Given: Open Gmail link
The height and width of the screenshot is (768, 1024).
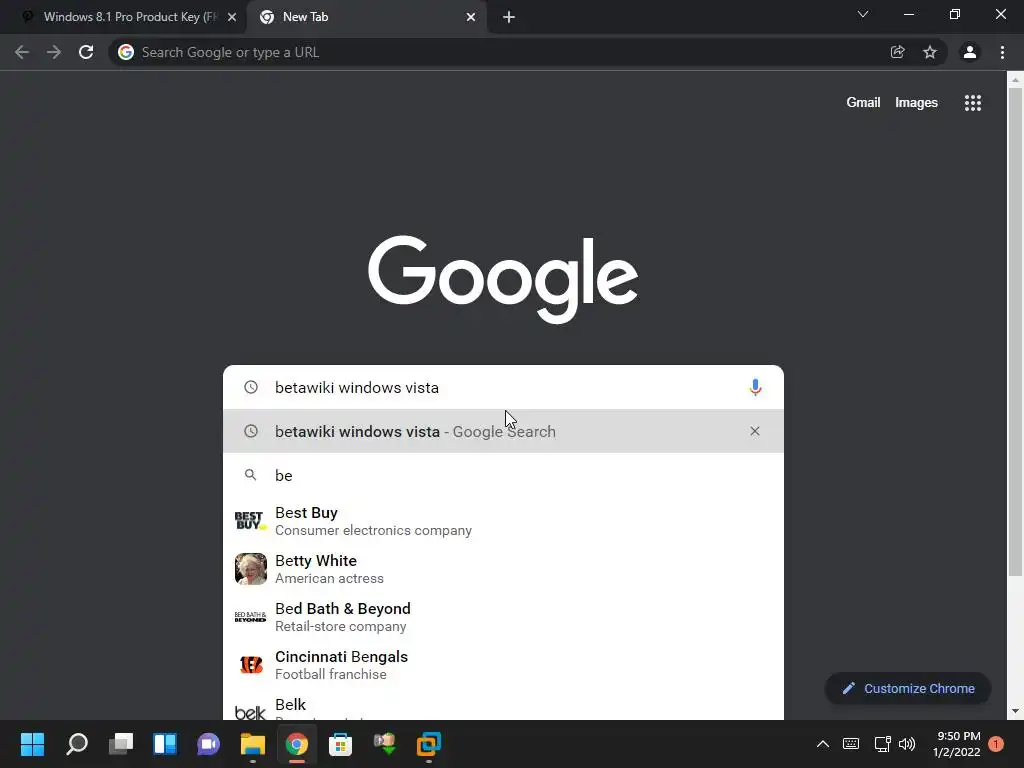Looking at the screenshot, I should tap(863, 103).
